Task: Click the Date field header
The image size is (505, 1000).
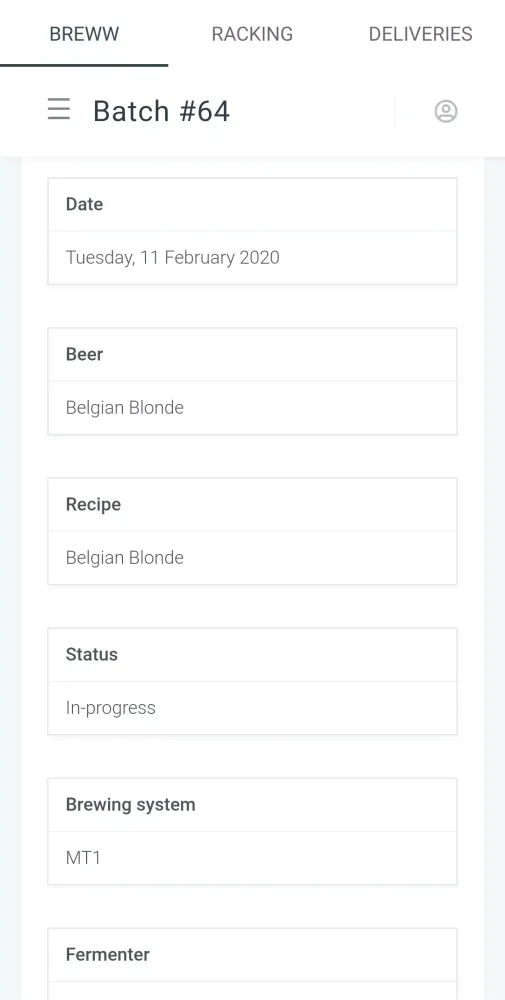Action: [x=252, y=204]
